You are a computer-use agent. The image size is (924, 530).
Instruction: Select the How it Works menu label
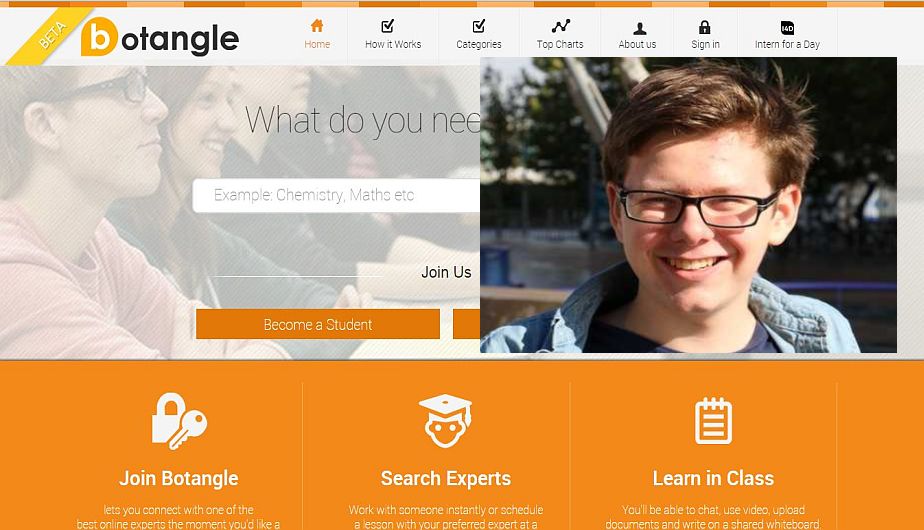[393, 44]
